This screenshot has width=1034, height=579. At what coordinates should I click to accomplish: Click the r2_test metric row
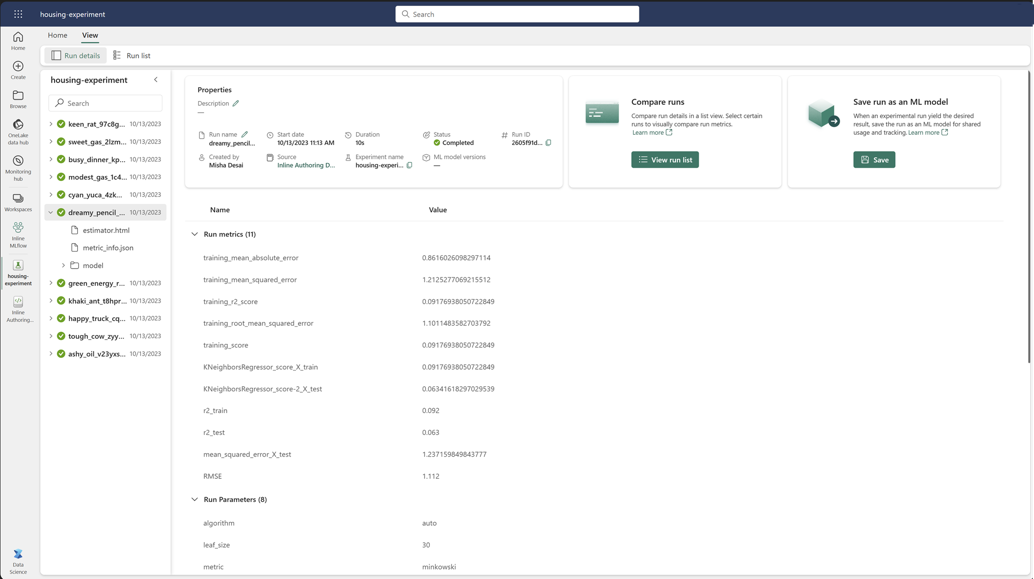(593, 433)
